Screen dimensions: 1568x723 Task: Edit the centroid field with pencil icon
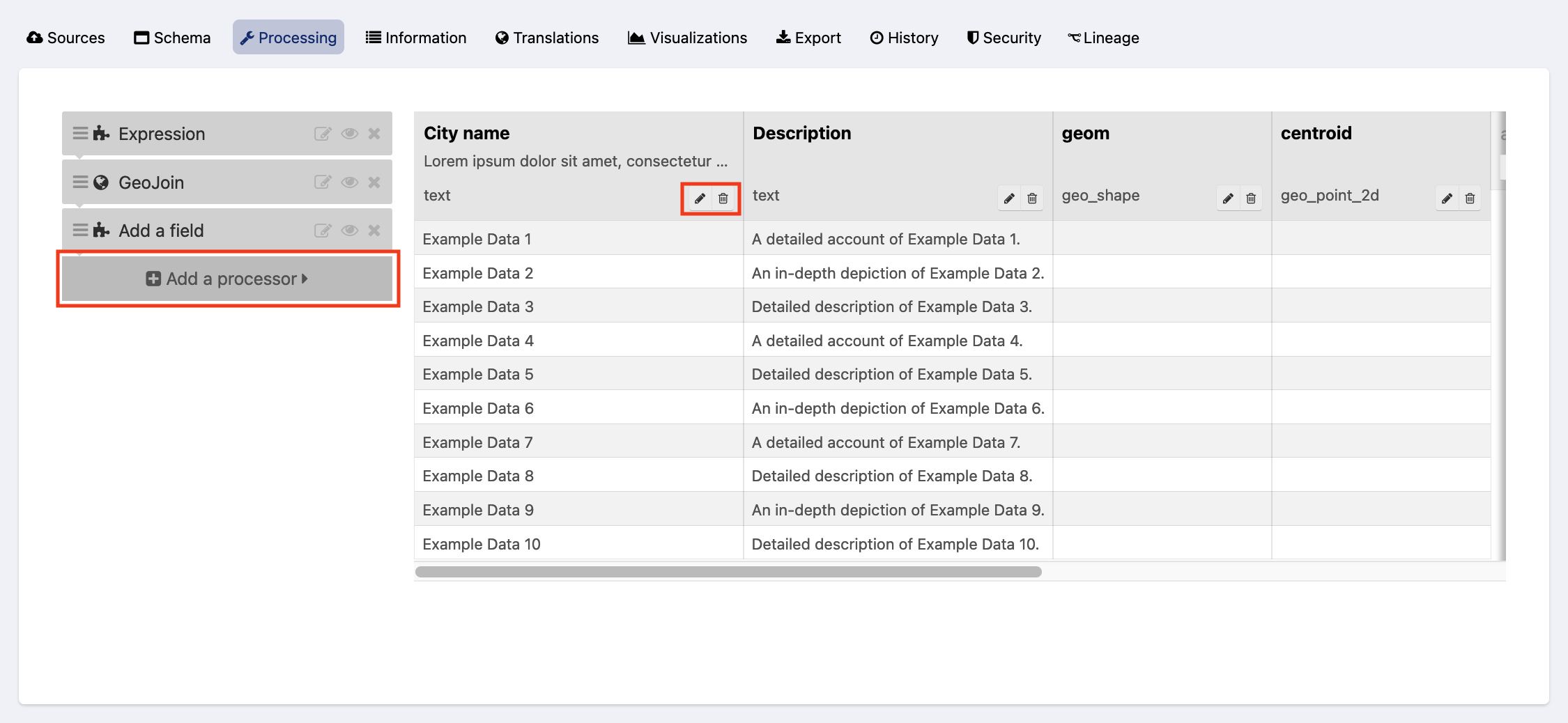[1447, 199]
